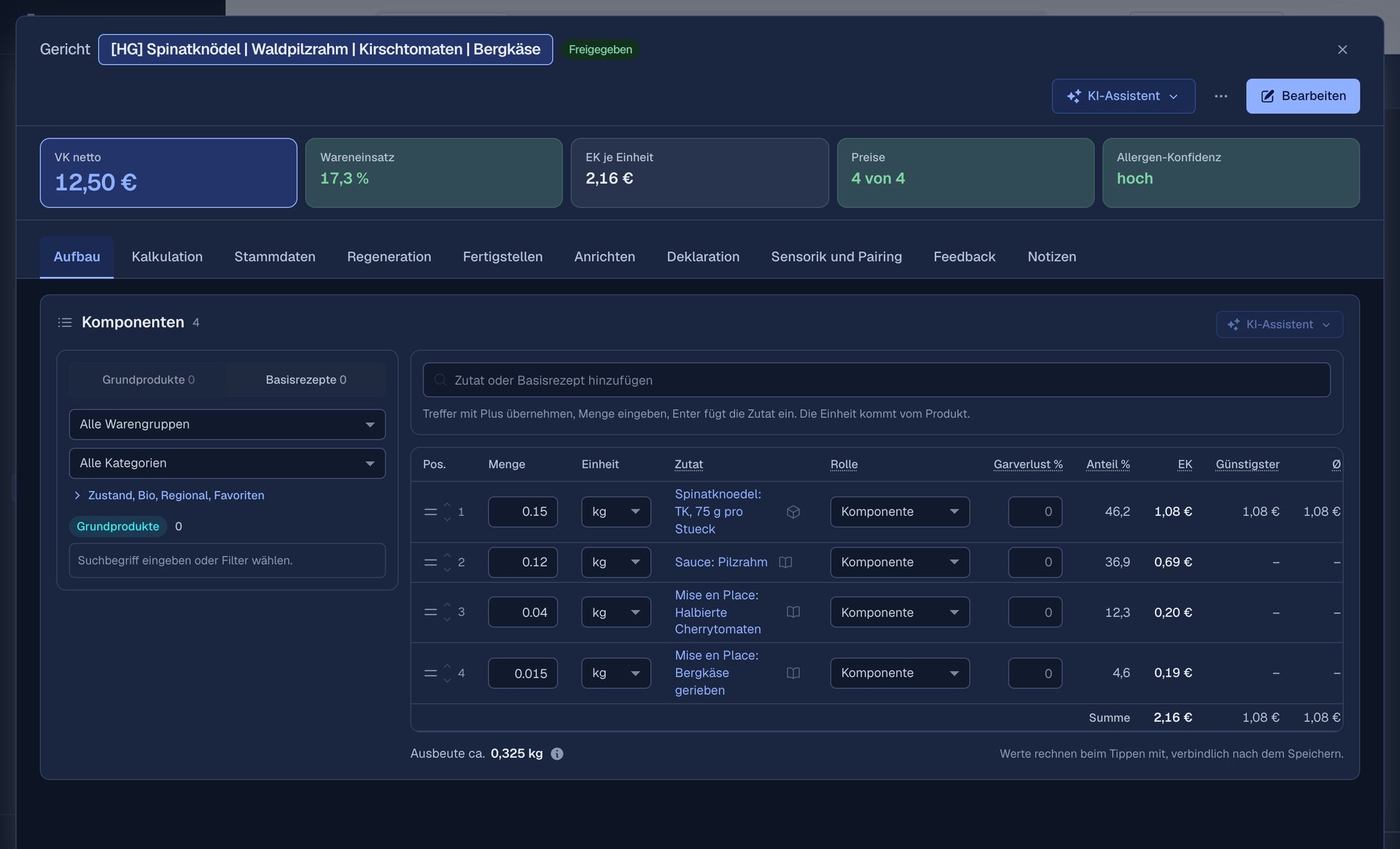Click the Zutat oder Basisrezept hinzufügen field
This screenshot has width=1400, height=849.
click(x=876, y=380)
